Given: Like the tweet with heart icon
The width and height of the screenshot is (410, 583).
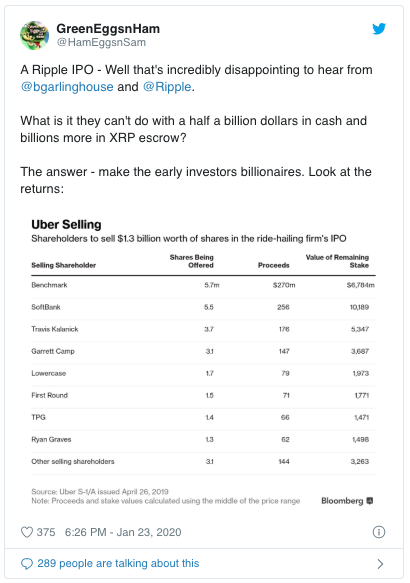Looking at the screenshot, I should 27,532.
